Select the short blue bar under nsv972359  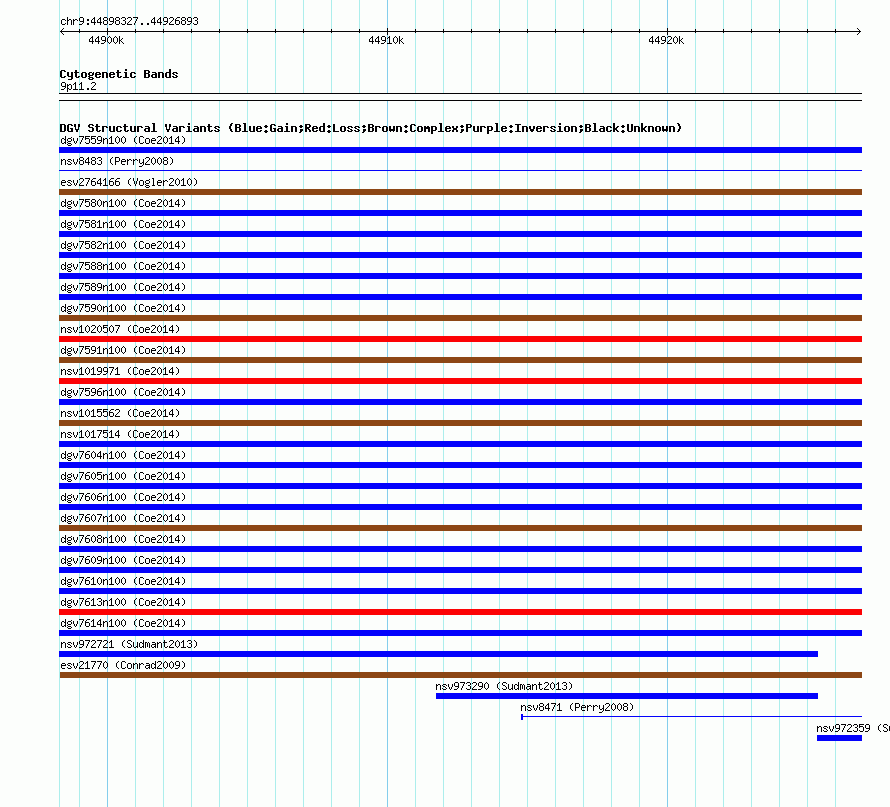pyautogui.click(x=839, y=738)
